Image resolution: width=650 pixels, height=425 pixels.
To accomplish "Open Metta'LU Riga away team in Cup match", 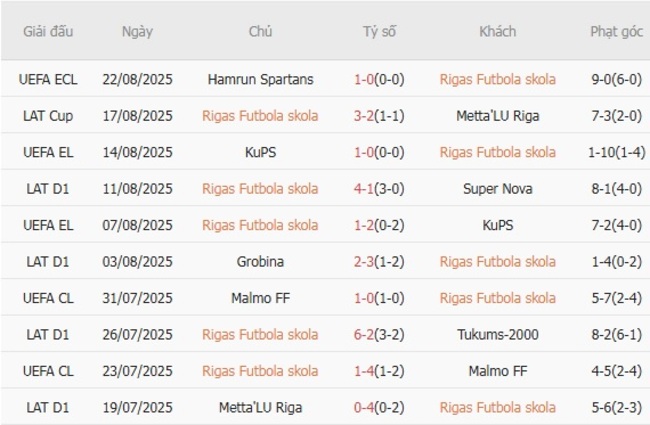I will point(497,115).
